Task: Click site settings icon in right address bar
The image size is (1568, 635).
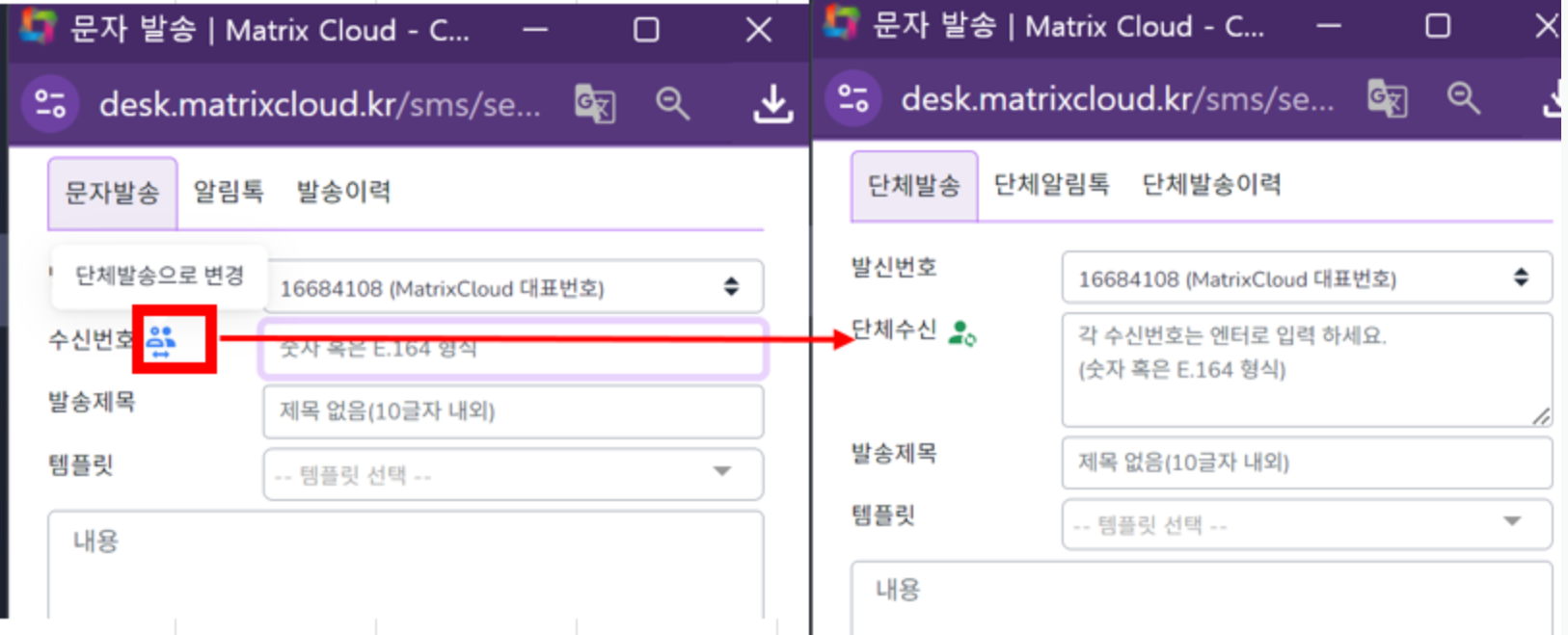Action: (x=853, y=98)
